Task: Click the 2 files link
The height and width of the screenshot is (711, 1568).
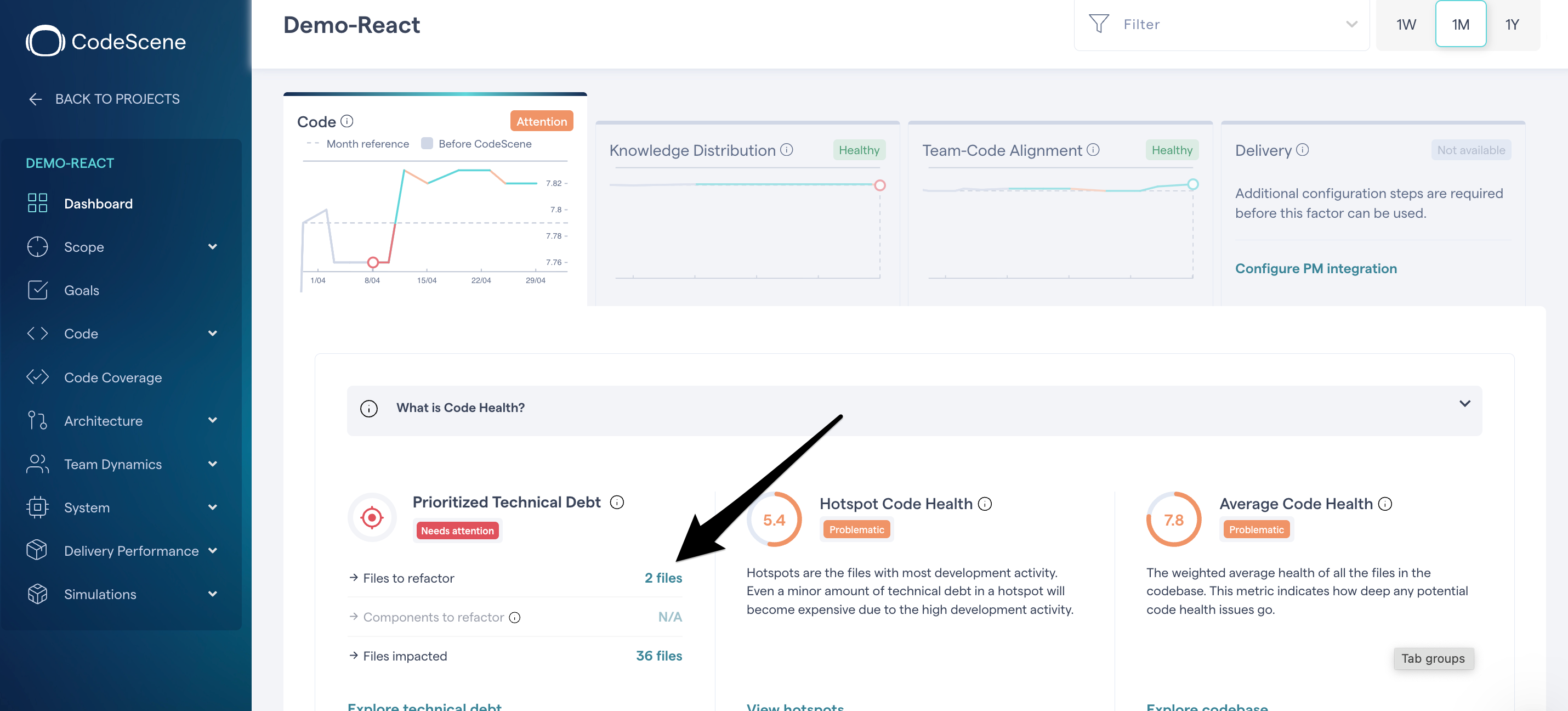Action: point(663,578)
